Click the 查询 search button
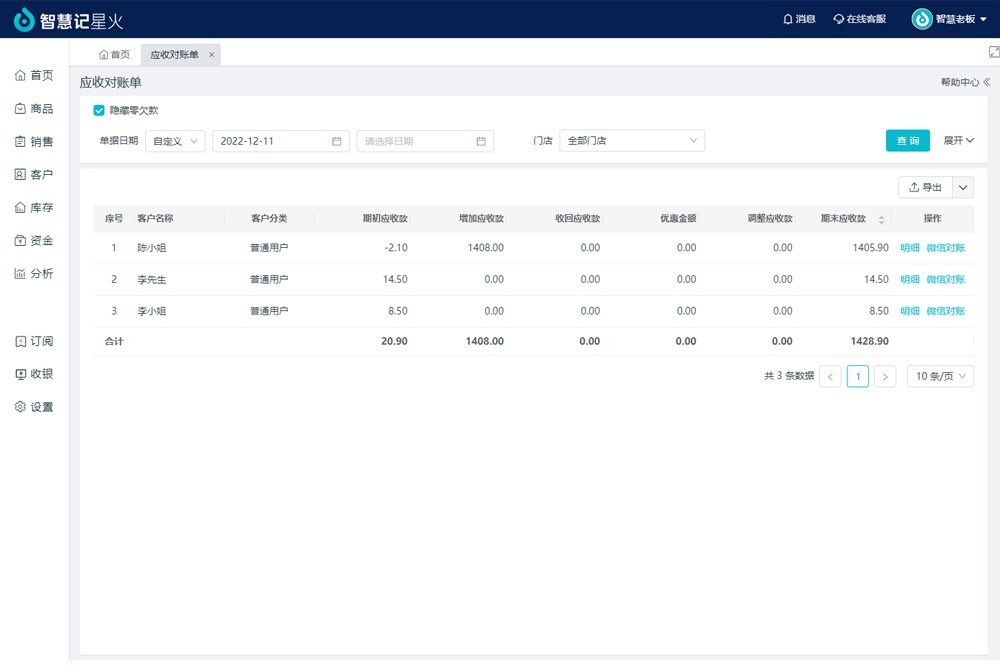1000x666 pixels. tap(907, 141)
